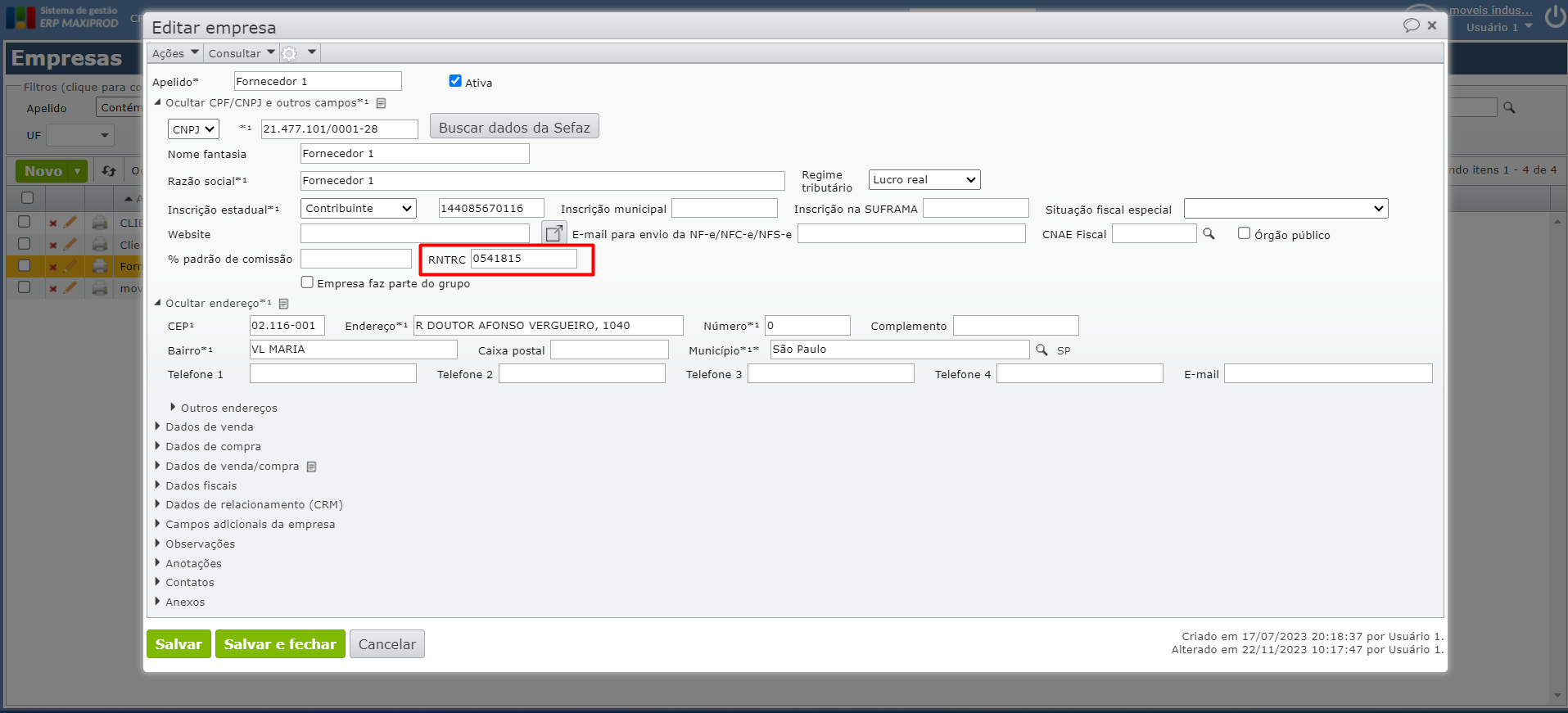Click Buscar dados da Sefaz button
The width and height of the screenshot is (1568, 713).
(x=514, y=127)
